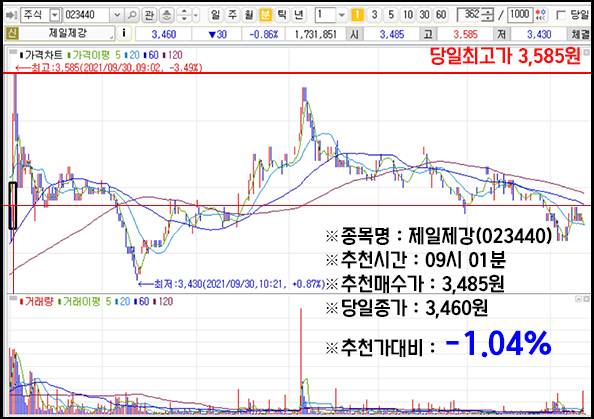Screen dimensions: 594x419
Task: Open stock search with the magnifier icon
Action: click(131, 15)
